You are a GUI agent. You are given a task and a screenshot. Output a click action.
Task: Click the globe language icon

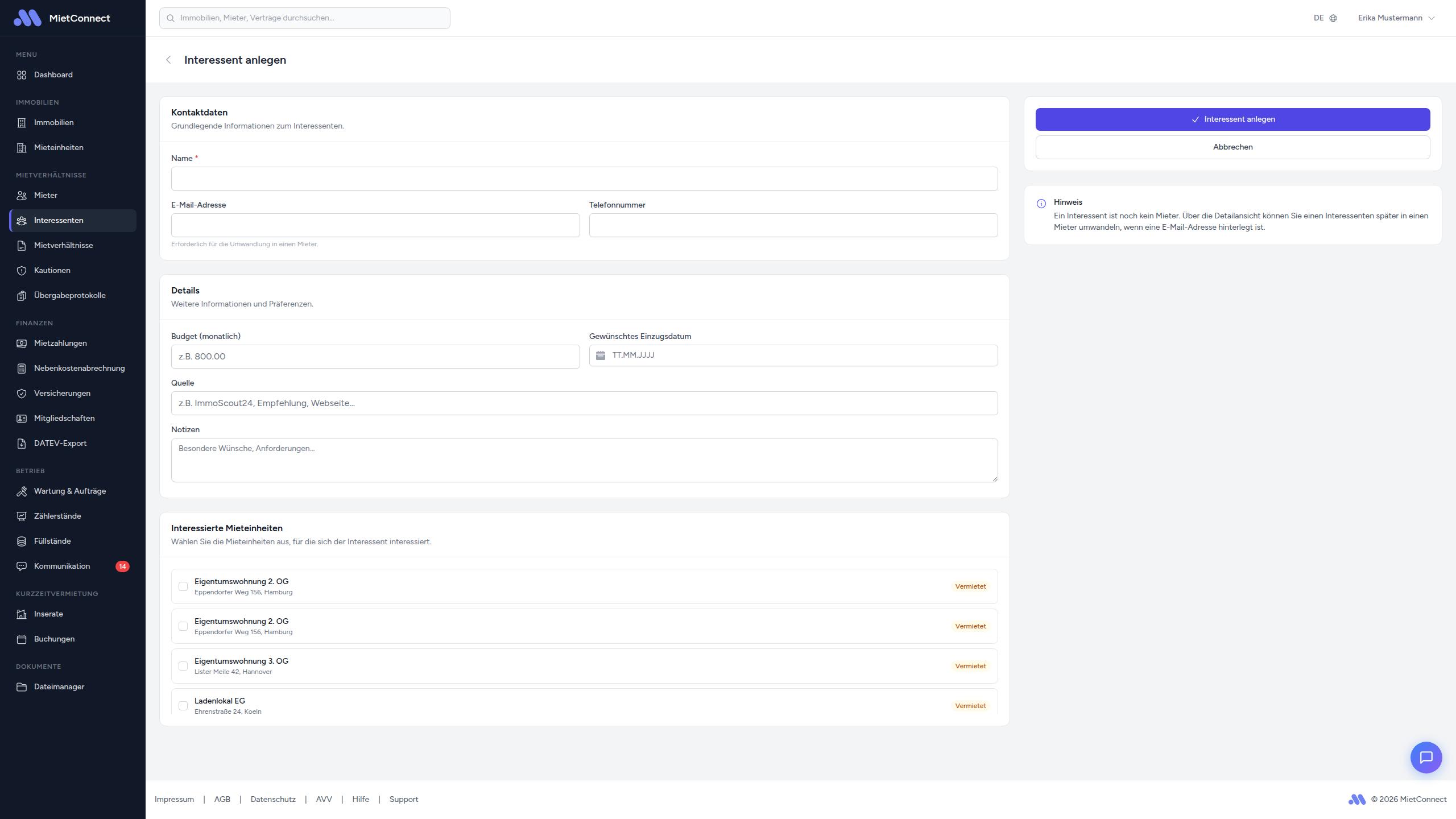pyautogui.click(x=1333, y=18)
